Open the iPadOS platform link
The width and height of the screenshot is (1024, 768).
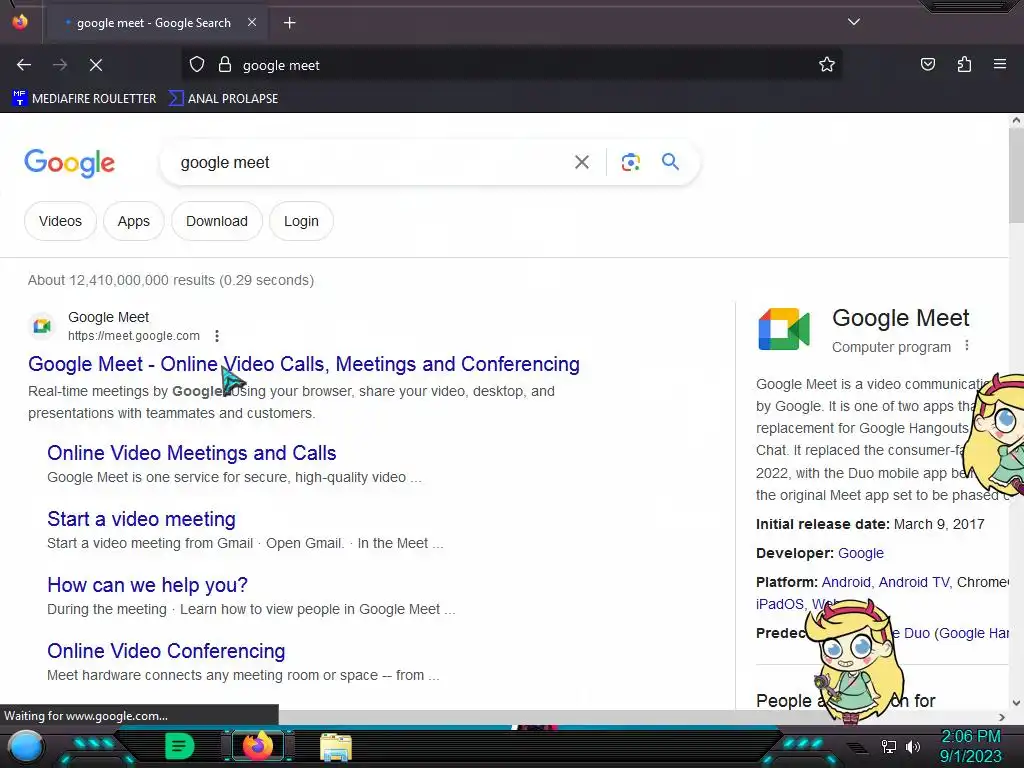point(780,604)
